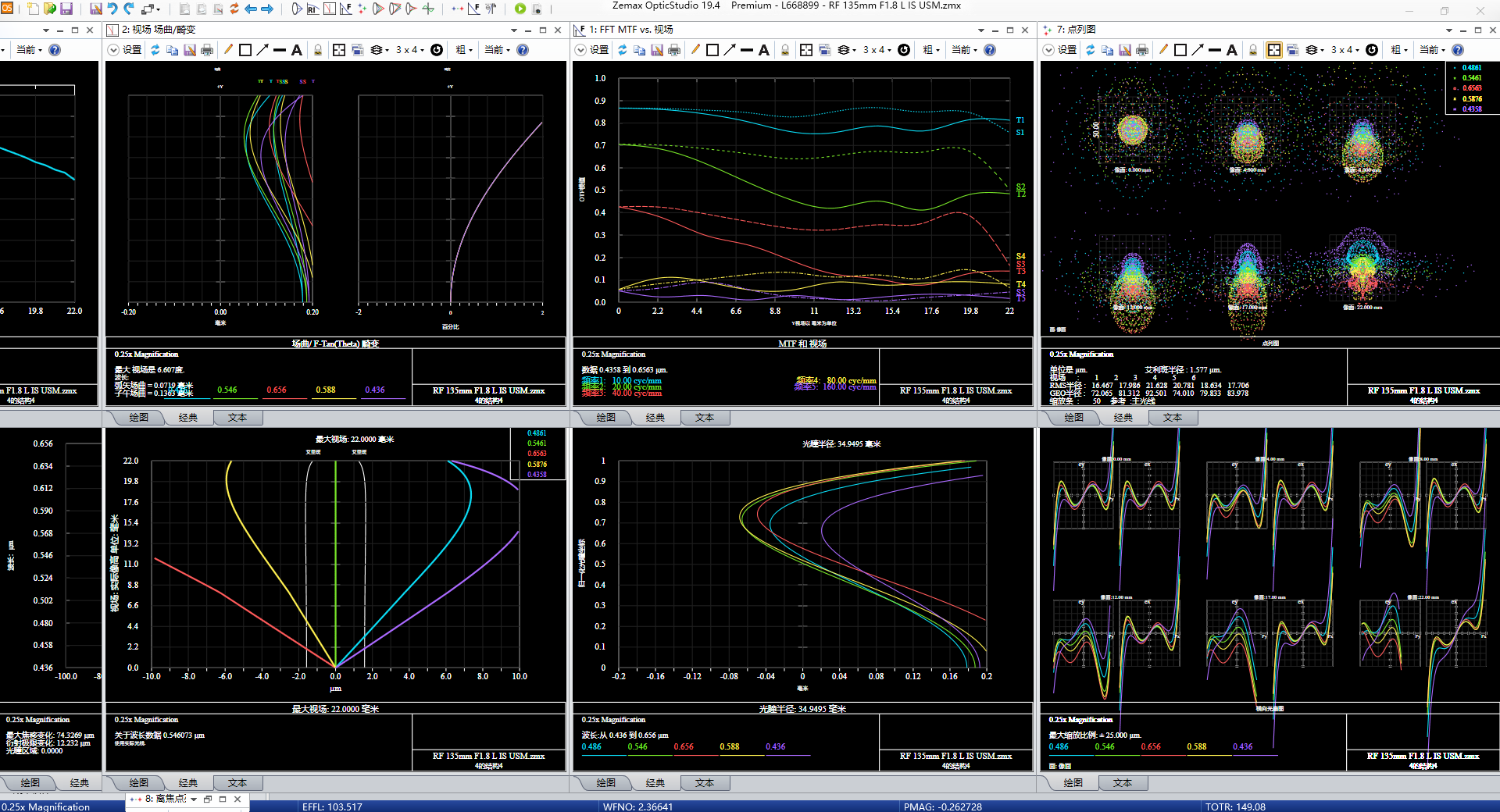The image size is (1500, 812).
Task: Toggle window lock in spot diagram window
Action: pos(1253,50)
